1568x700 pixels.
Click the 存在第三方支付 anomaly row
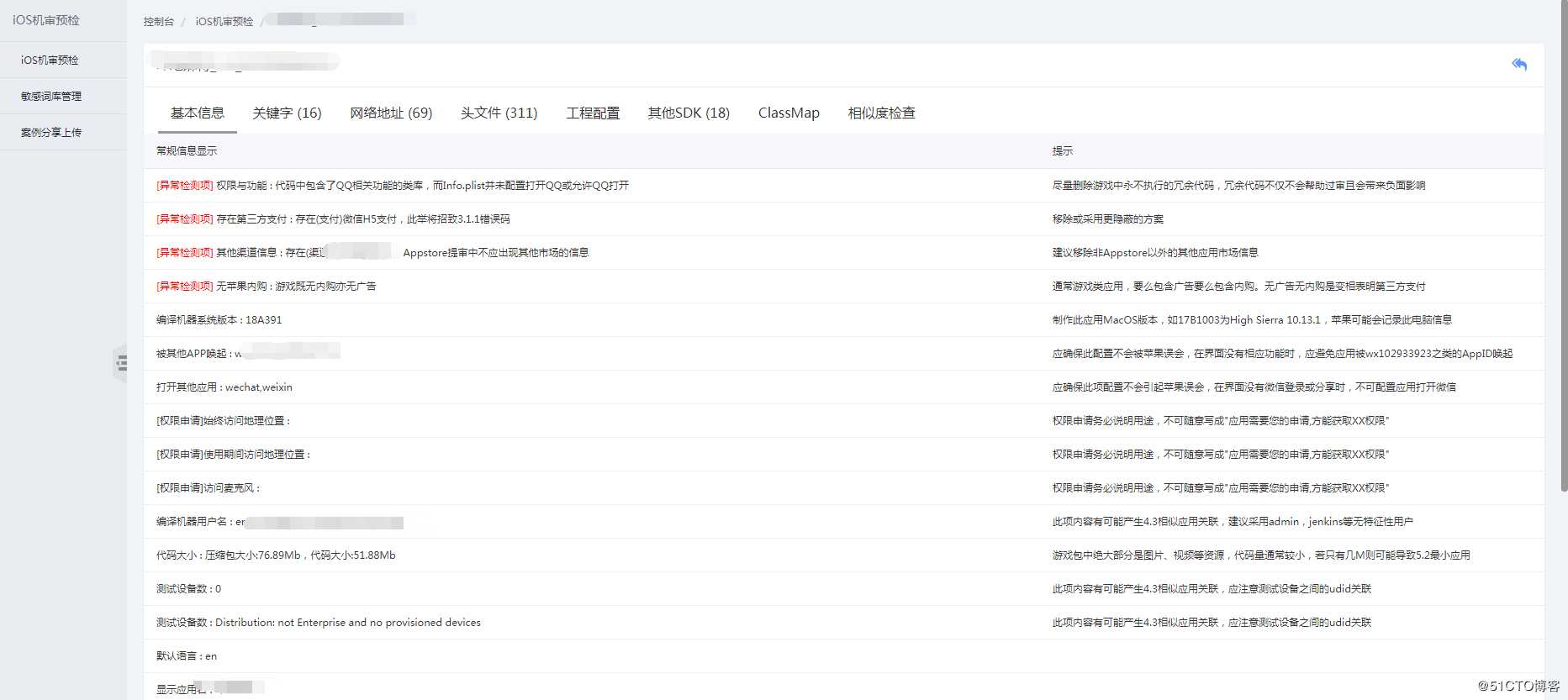click(x=843, y=218)
